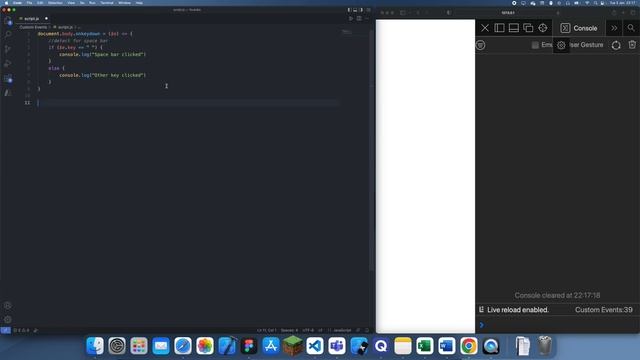Click script.js in the editor breadcrumb
Viewport: 640px width, 360px height.
tap(64, 27)
